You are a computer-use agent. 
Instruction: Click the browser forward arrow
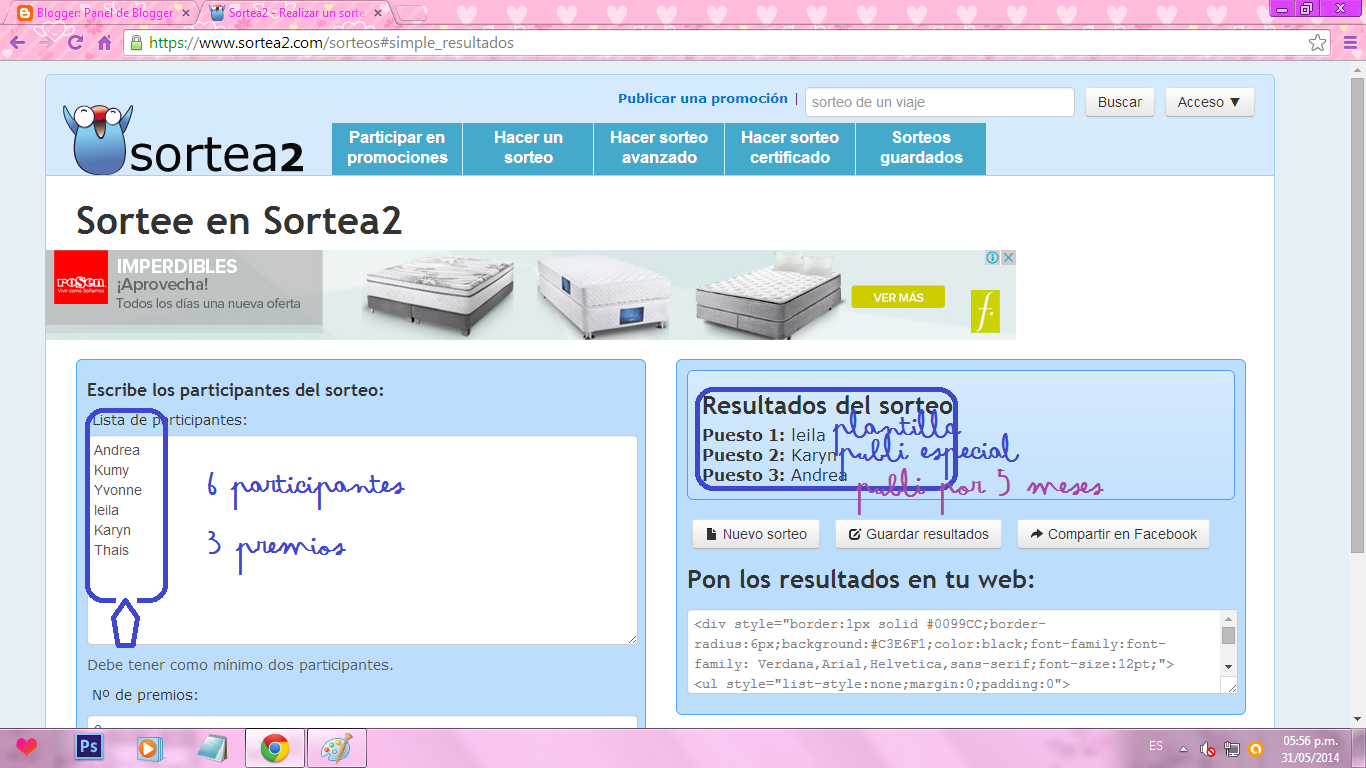pyautogui.click(x=46, y=43)
